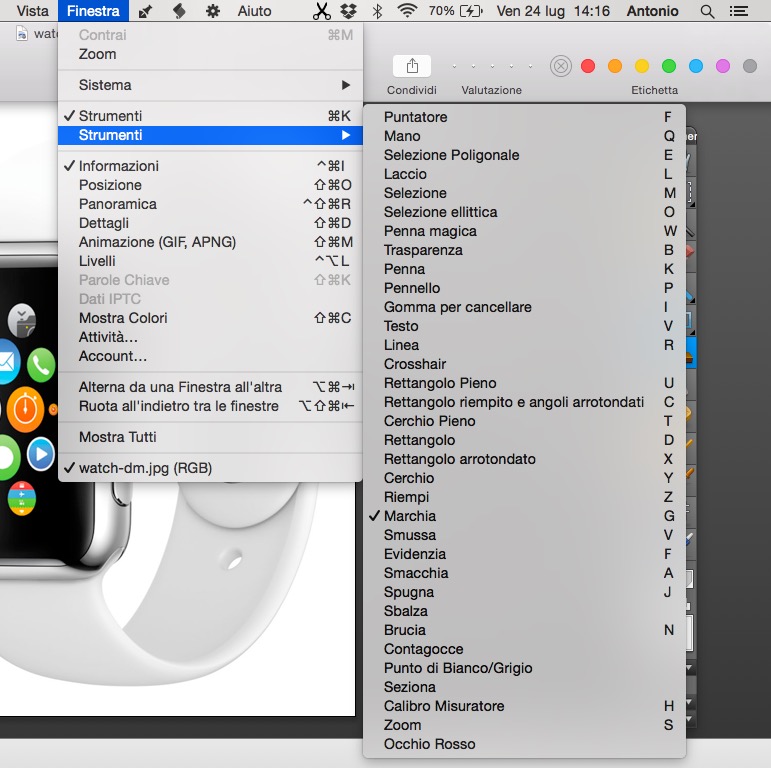Select the Mano tool
The width and height of the screenshot is (771, 768).
pyautogui.click(x=524, y=136)
